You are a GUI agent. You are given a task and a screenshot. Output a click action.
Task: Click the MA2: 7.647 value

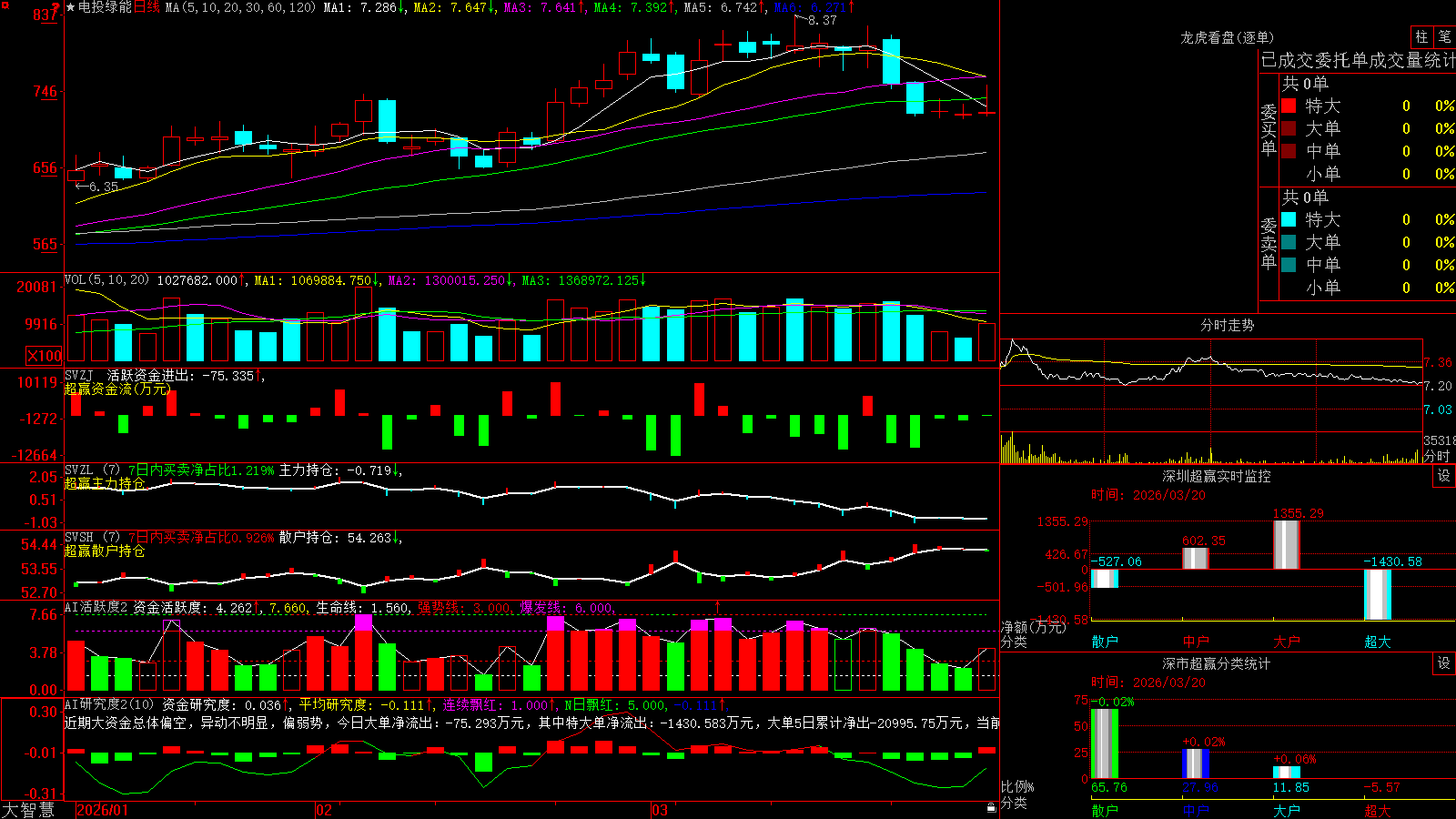[450, 7]
